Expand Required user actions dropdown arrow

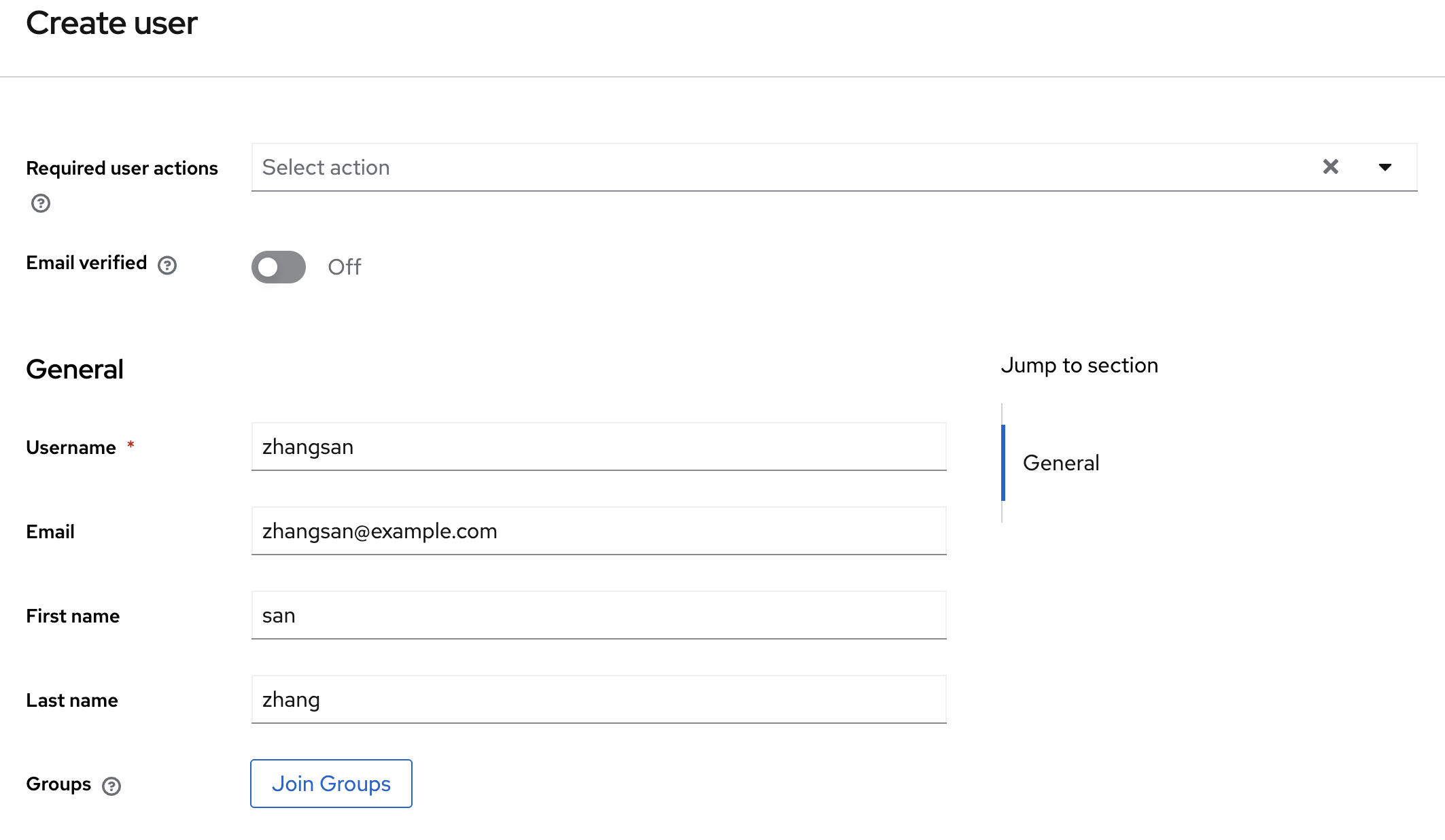tap(1385, 167)
